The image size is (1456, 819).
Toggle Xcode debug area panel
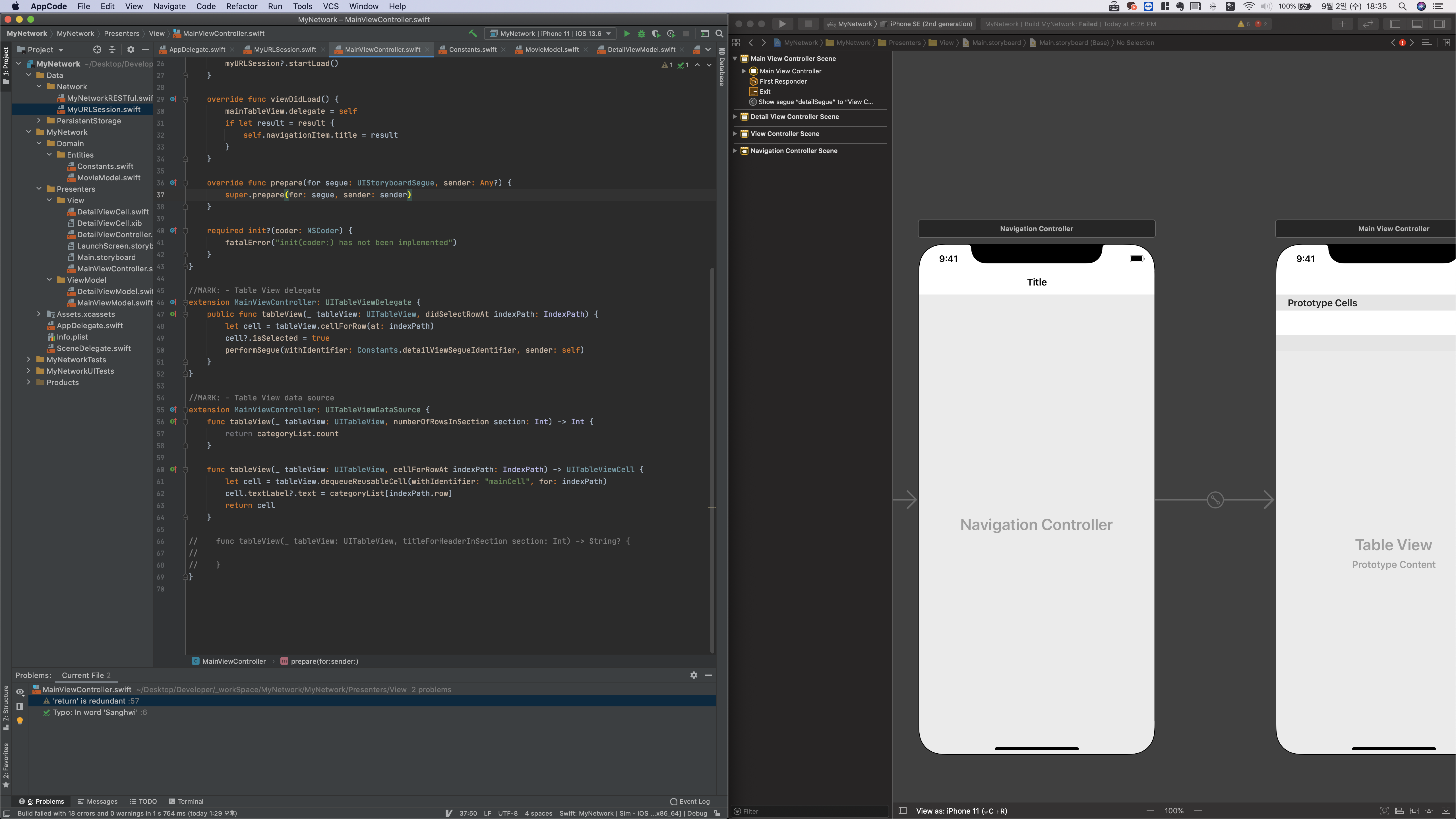click(1417, 24)
